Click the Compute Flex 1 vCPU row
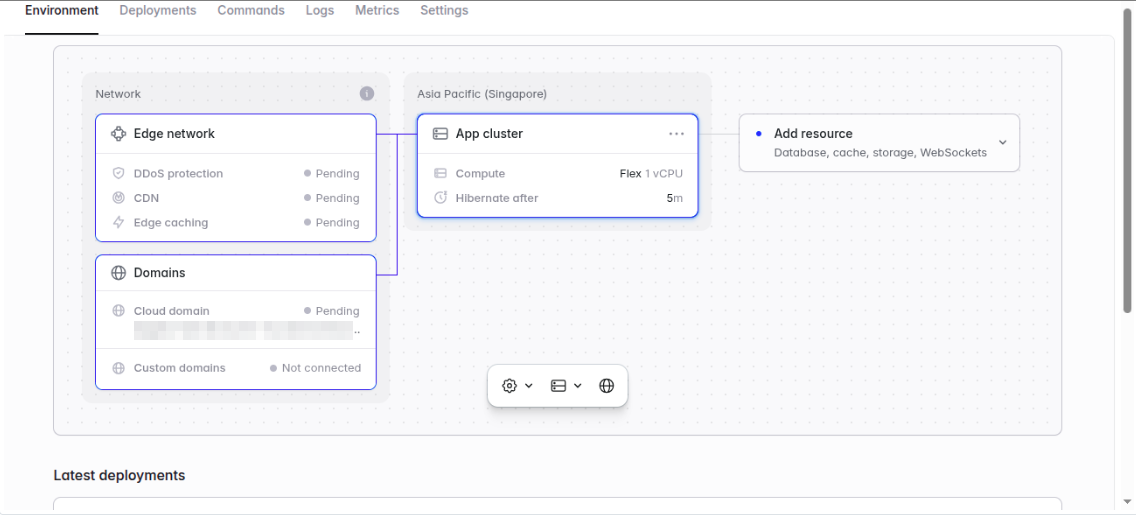1136x515 pixels. [558, 174]
